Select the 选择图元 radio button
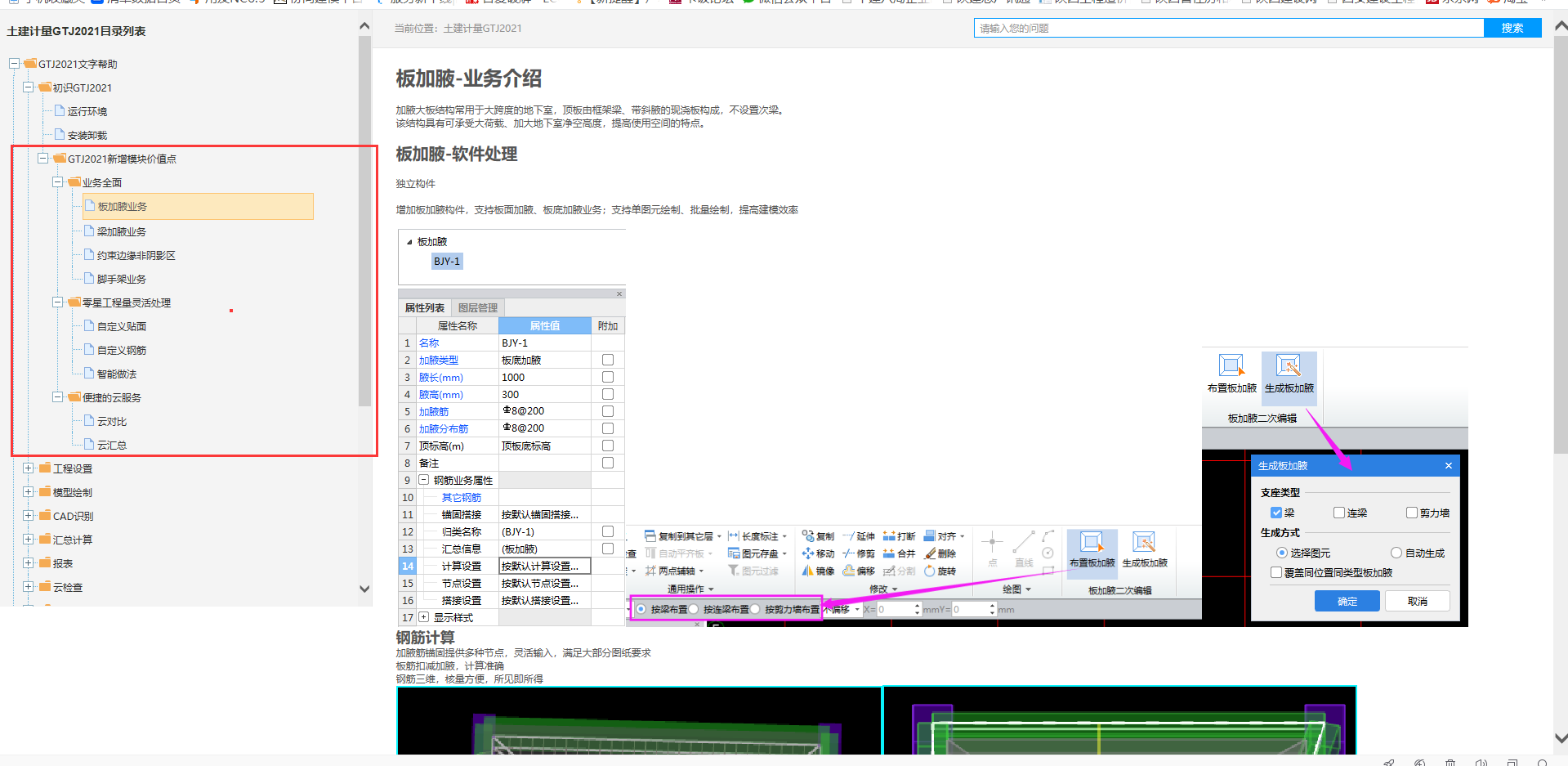 coord(1281,553)
